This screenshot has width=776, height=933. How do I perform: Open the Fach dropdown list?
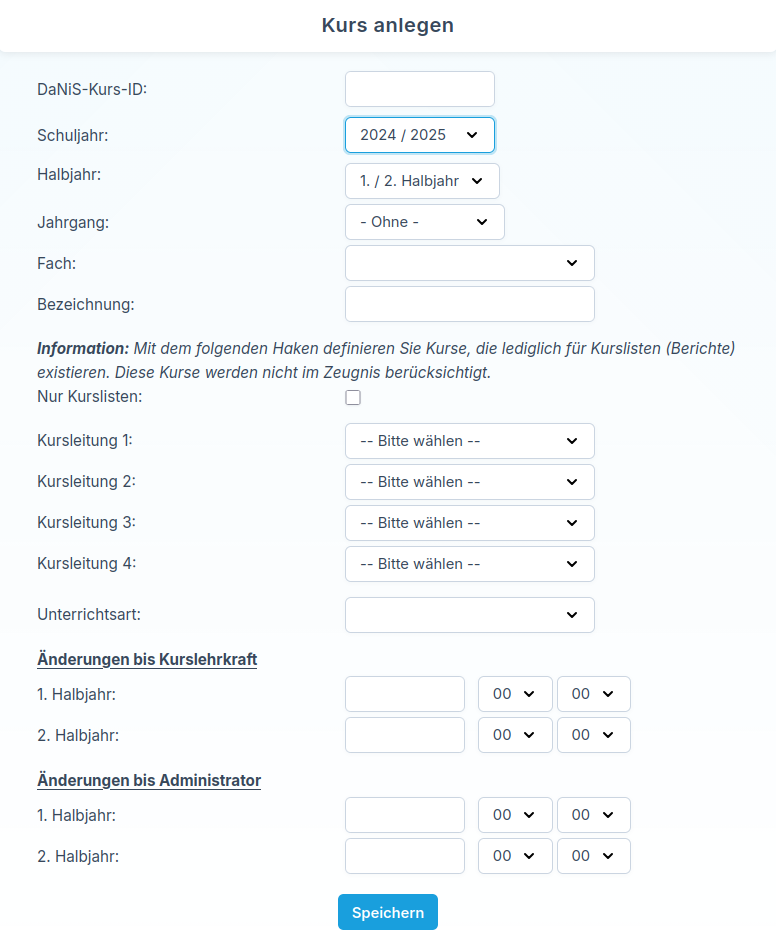tap(469, 263)
